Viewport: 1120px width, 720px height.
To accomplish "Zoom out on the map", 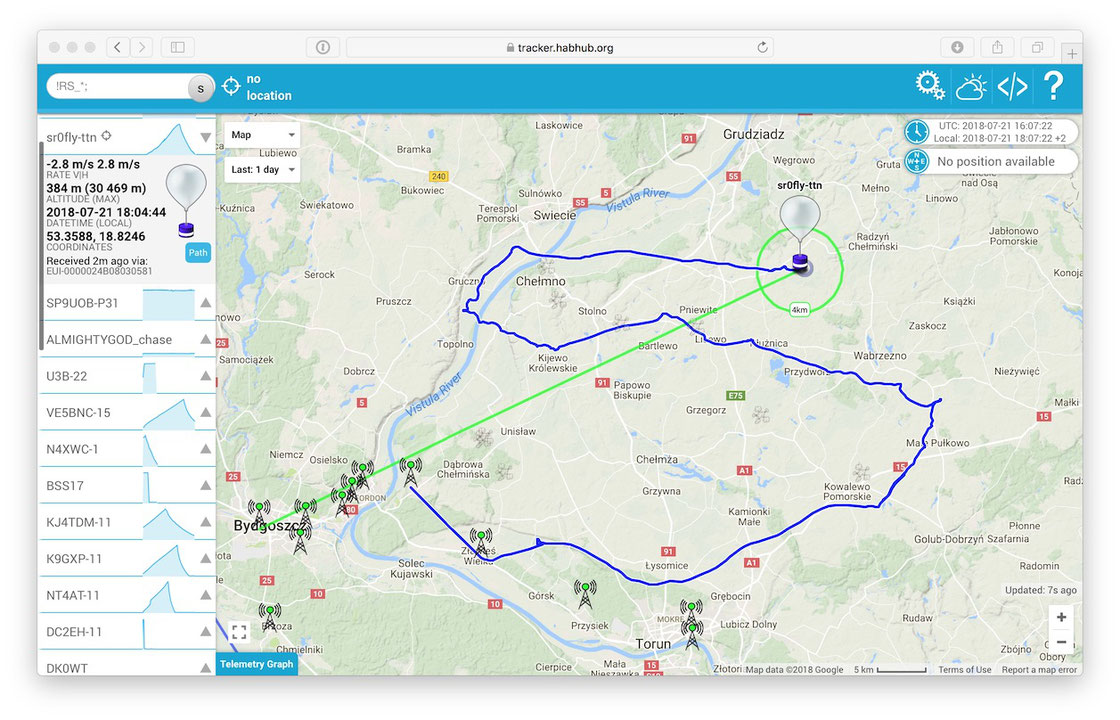I will [x=1061, y=641].
